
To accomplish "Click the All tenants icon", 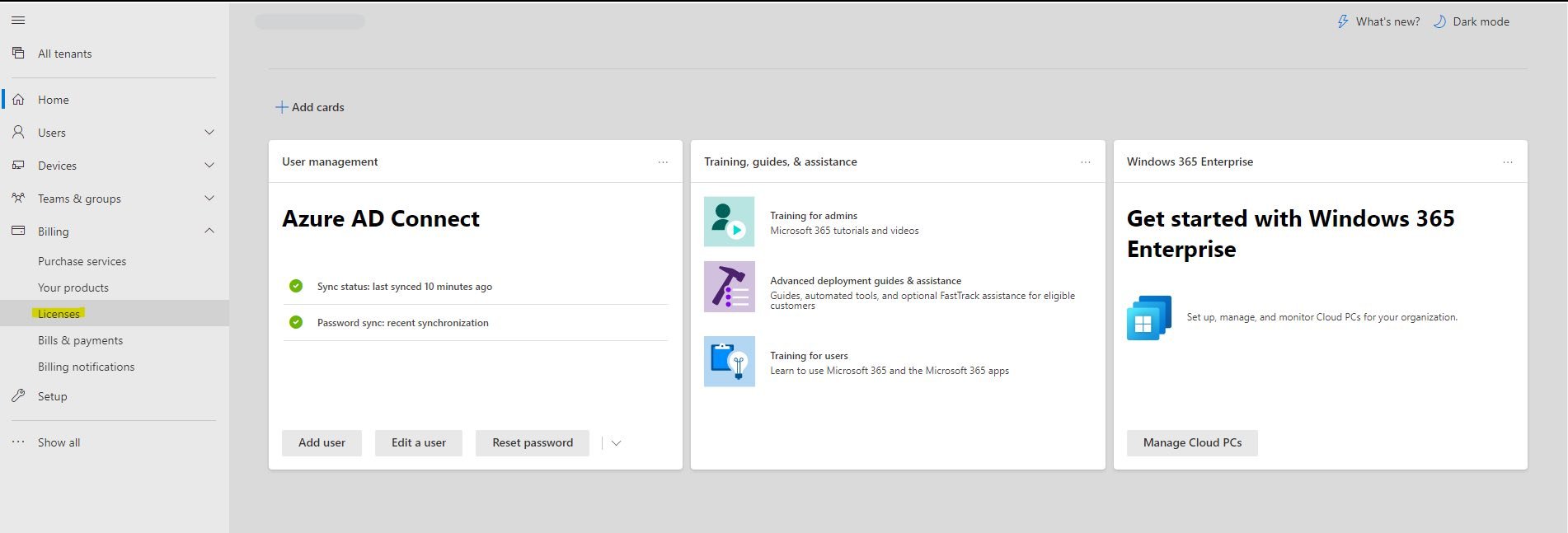I will pyautogui.click(x=18, y=53).
